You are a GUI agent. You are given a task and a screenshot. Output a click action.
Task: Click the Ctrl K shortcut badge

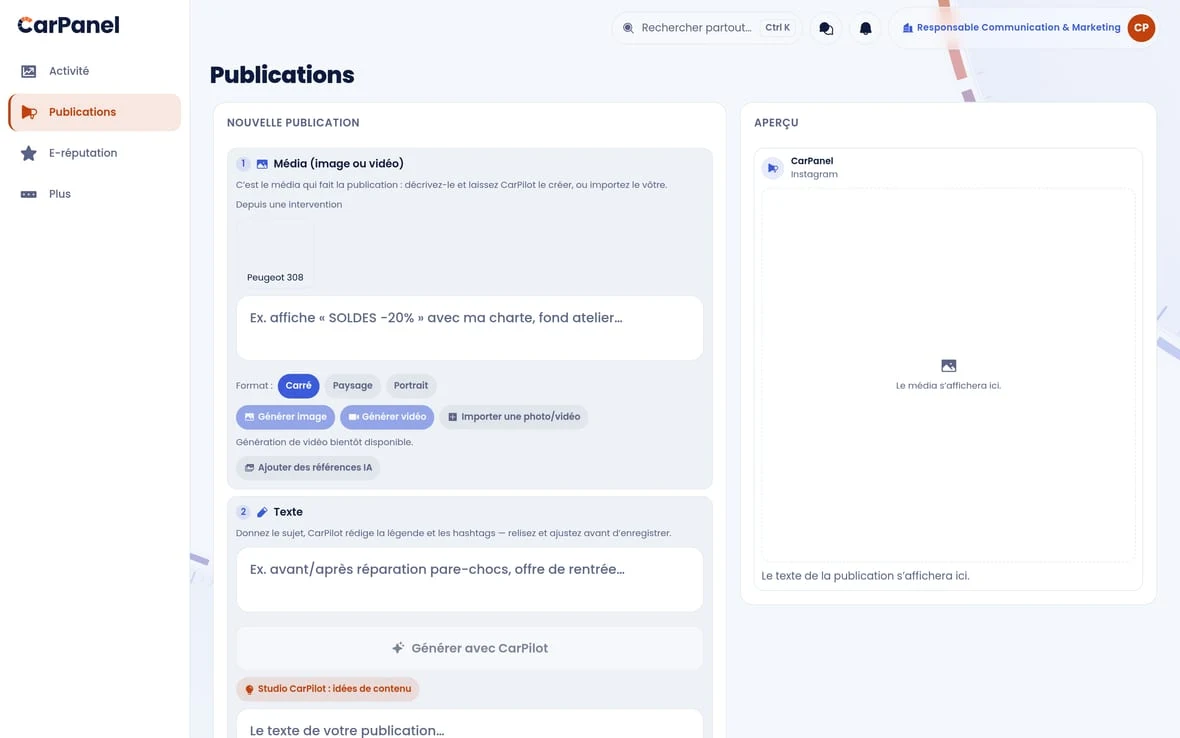click(x=777, y=28)
